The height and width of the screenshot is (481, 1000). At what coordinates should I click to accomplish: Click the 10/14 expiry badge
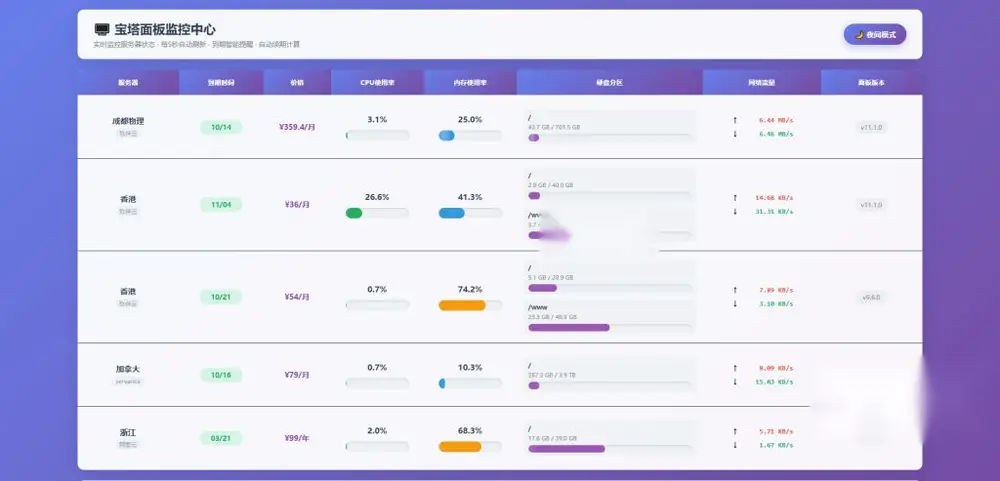click(x=221, y=127)
